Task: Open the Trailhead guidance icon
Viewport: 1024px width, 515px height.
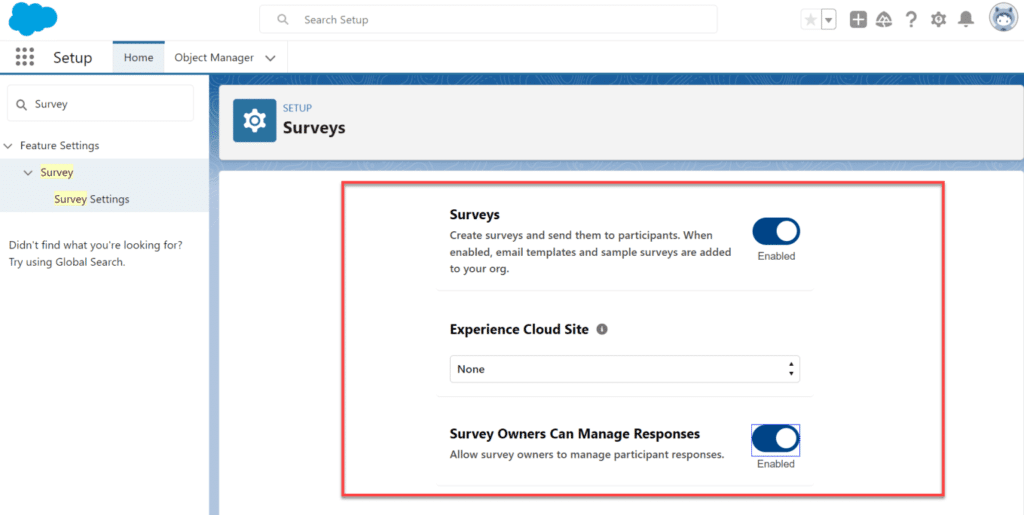Action: tap(884, 19)
